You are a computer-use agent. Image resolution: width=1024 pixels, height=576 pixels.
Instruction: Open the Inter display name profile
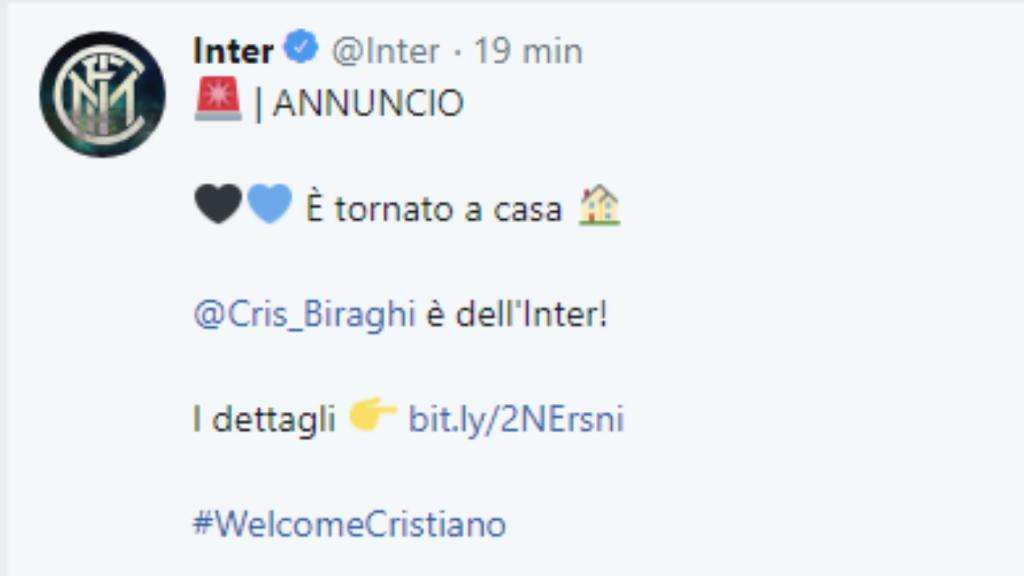233,51
